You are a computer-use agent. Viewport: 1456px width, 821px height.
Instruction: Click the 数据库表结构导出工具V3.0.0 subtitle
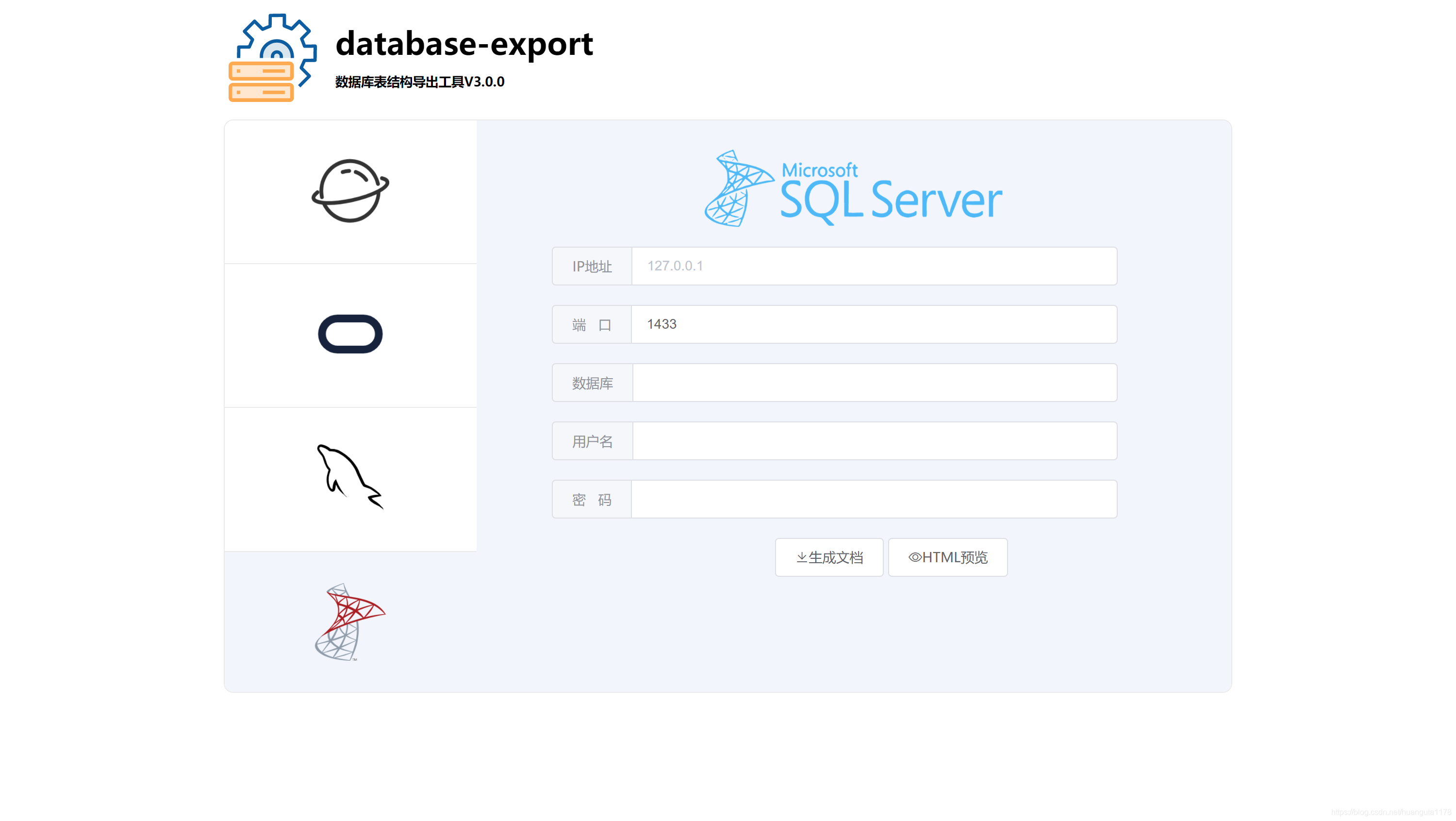[x=420, y=82]
